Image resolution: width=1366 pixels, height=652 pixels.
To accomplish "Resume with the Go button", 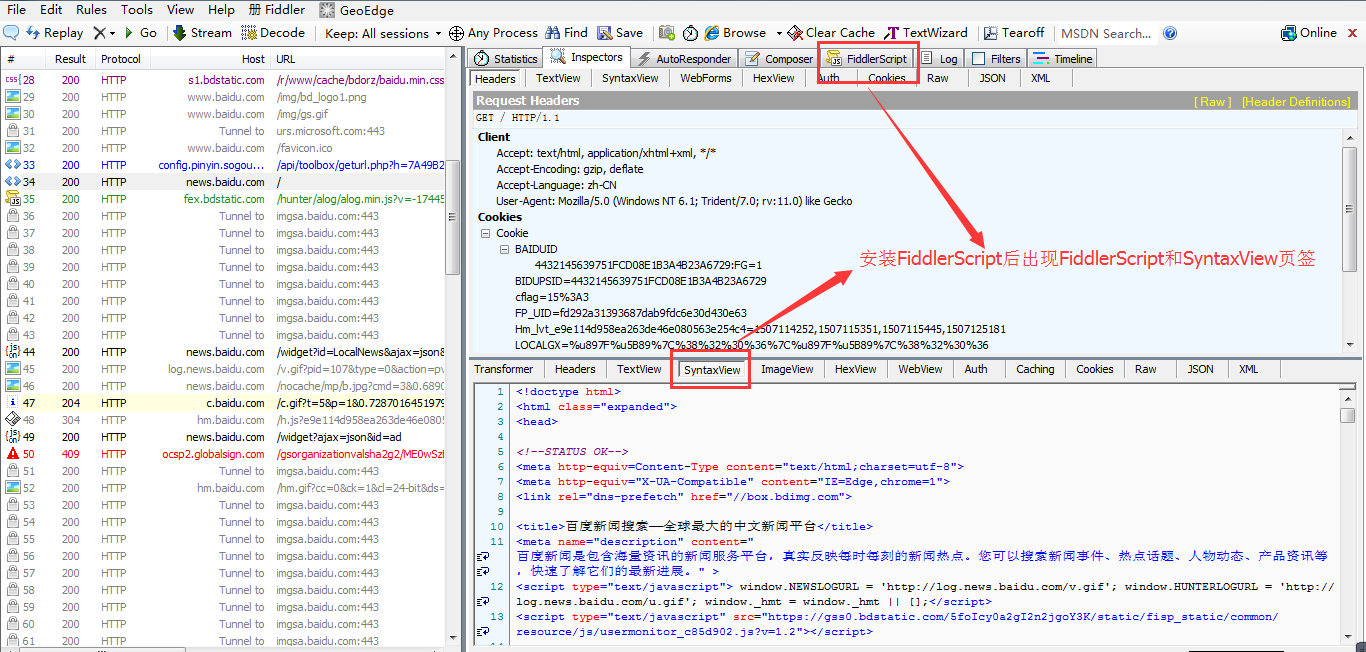I will click(140, 33).
